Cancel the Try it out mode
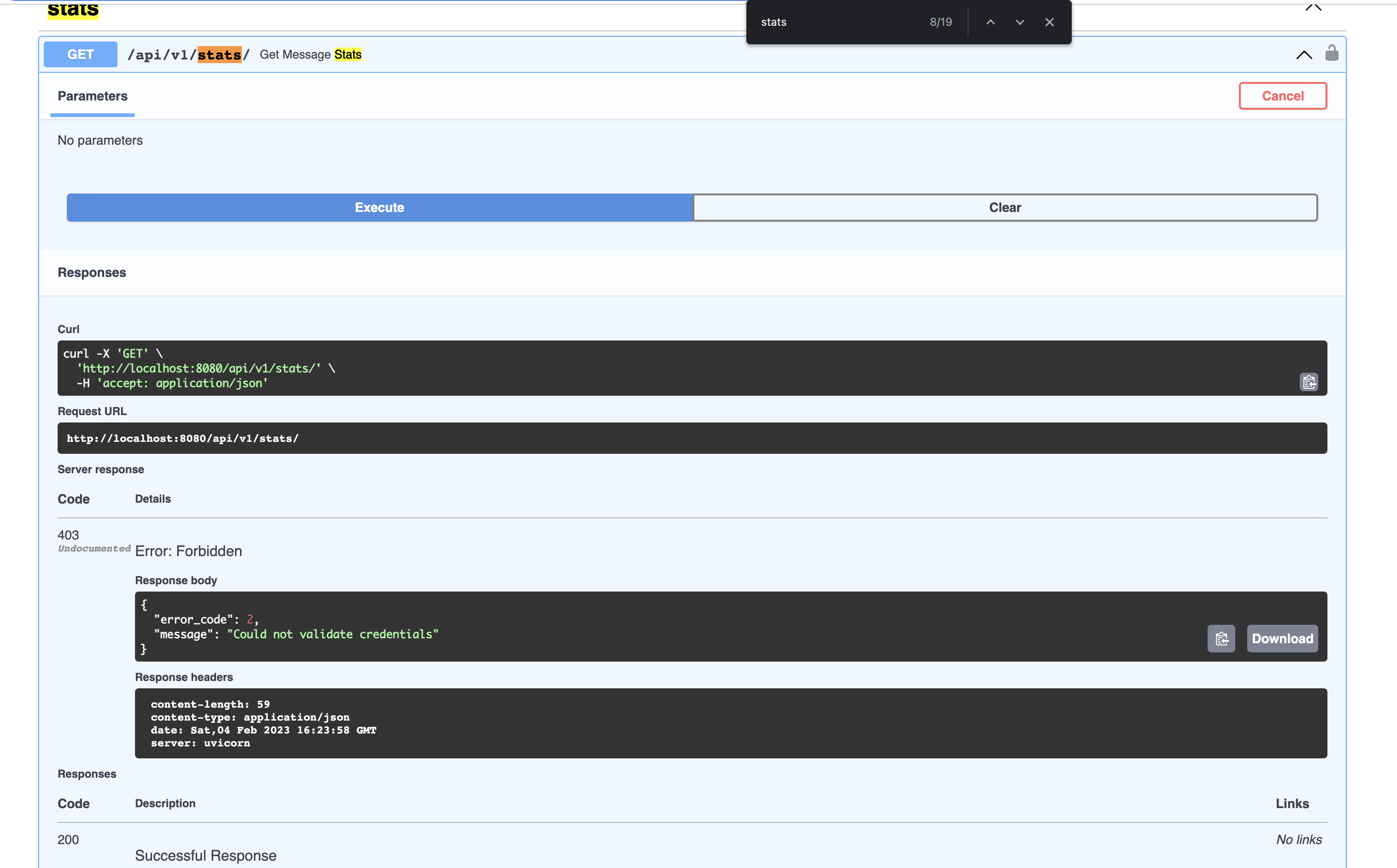The height and width of the screenshot is (868, 1397). pos(1282,96)
